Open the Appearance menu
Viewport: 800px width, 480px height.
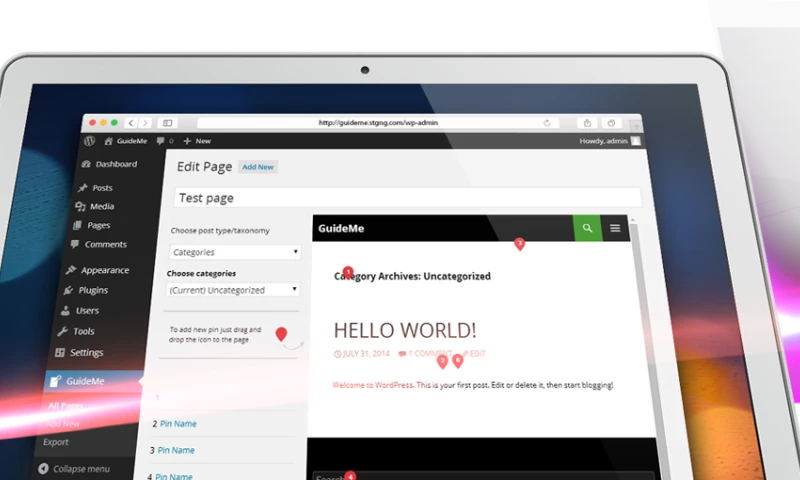click(97, 270)
